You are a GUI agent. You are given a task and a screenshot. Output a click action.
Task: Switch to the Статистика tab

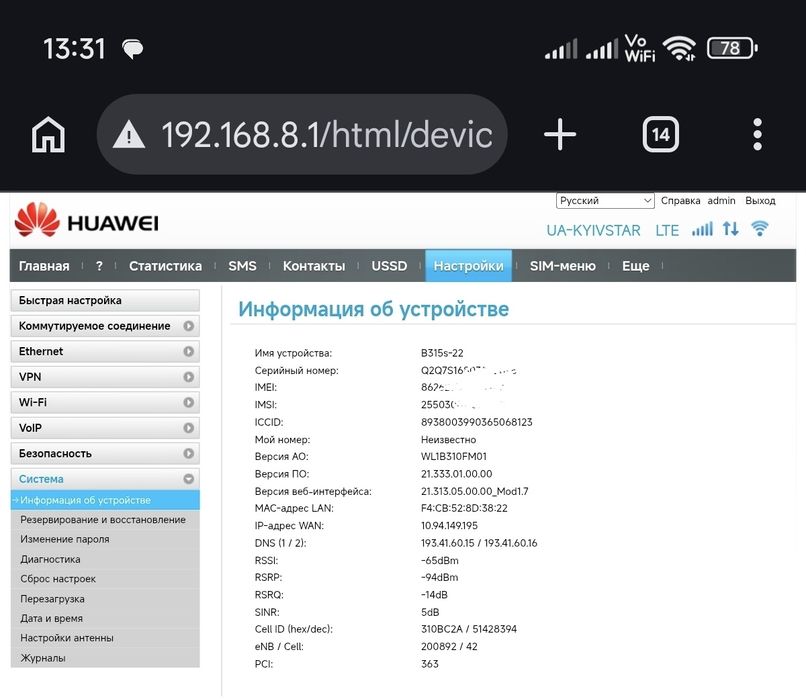click(166, 266)
